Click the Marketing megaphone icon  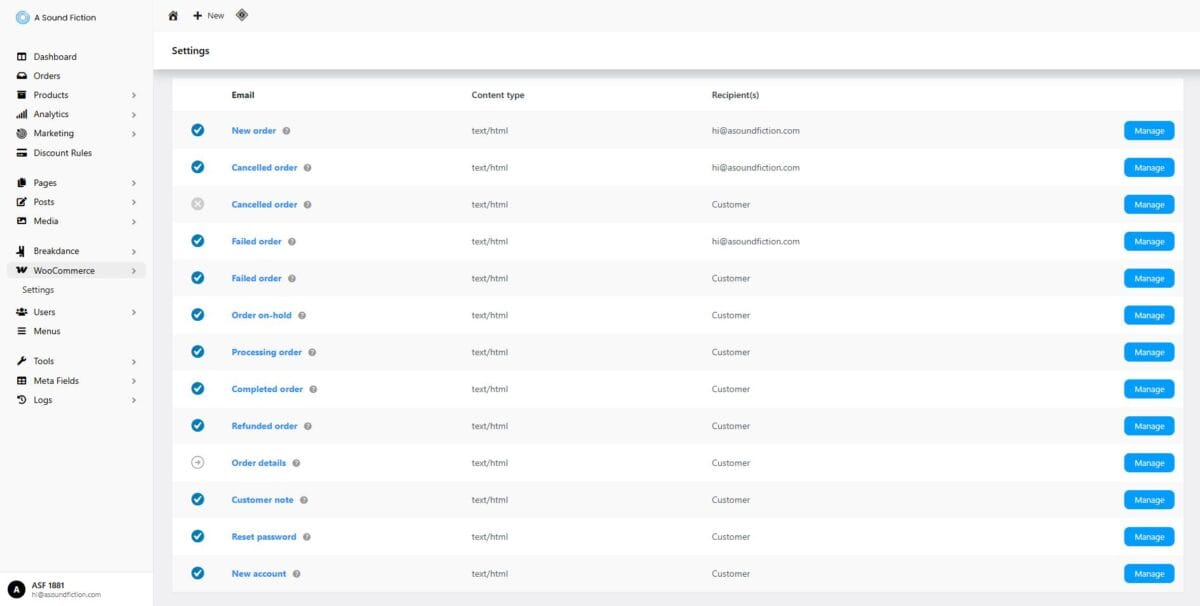(22, 133)
